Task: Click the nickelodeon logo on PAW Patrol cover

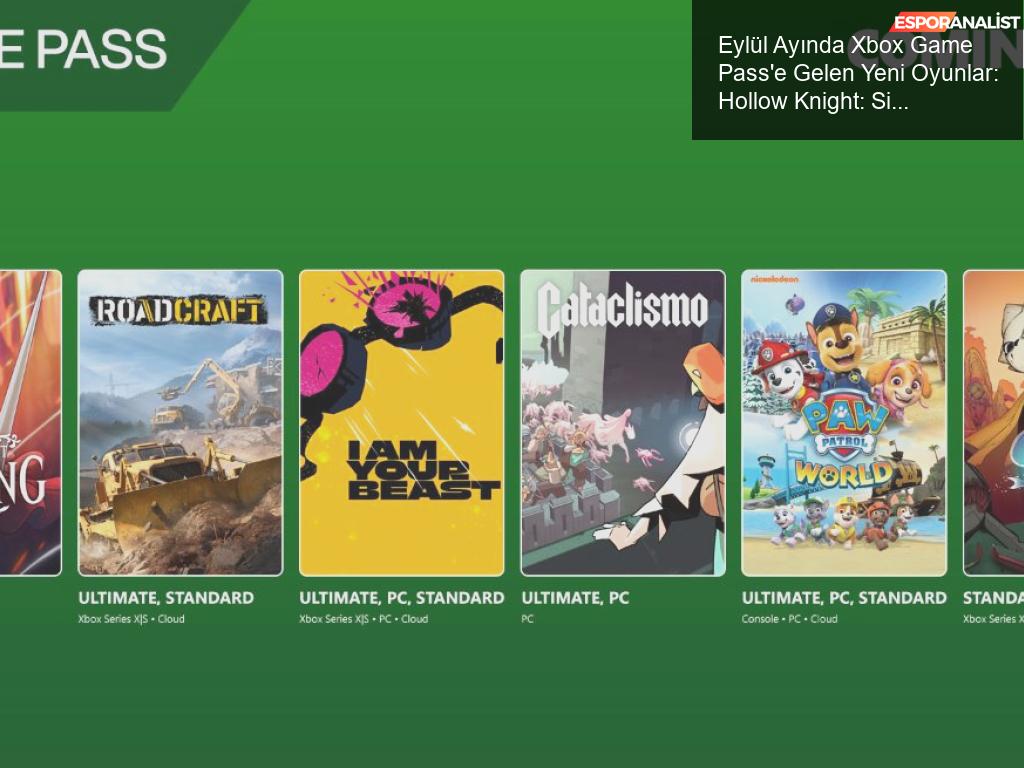Action: (x=774, y=280)
